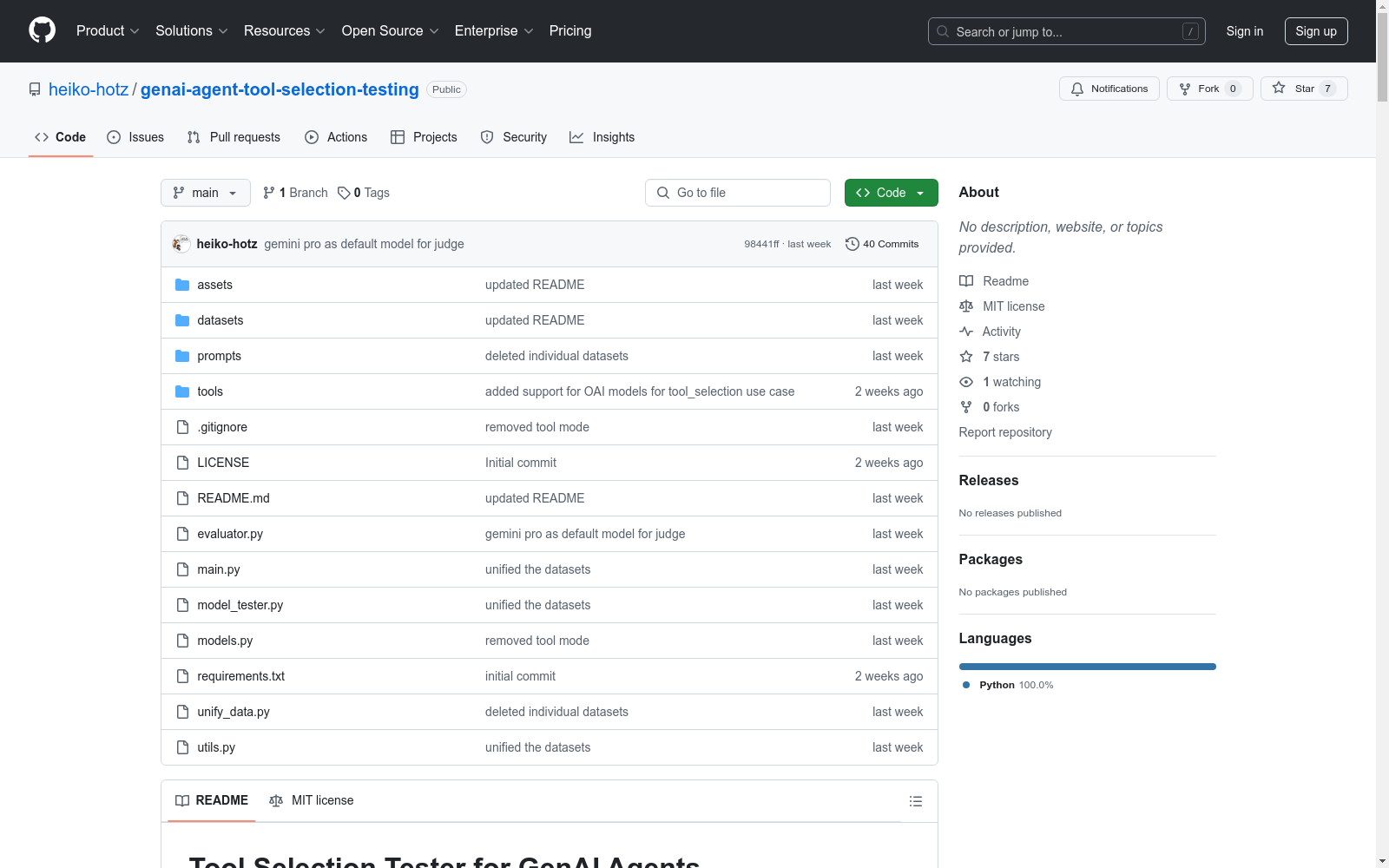Click the unify_data.py file icon
The width and height of the screenshot is (1389, 868).
(x=182, y=712)
